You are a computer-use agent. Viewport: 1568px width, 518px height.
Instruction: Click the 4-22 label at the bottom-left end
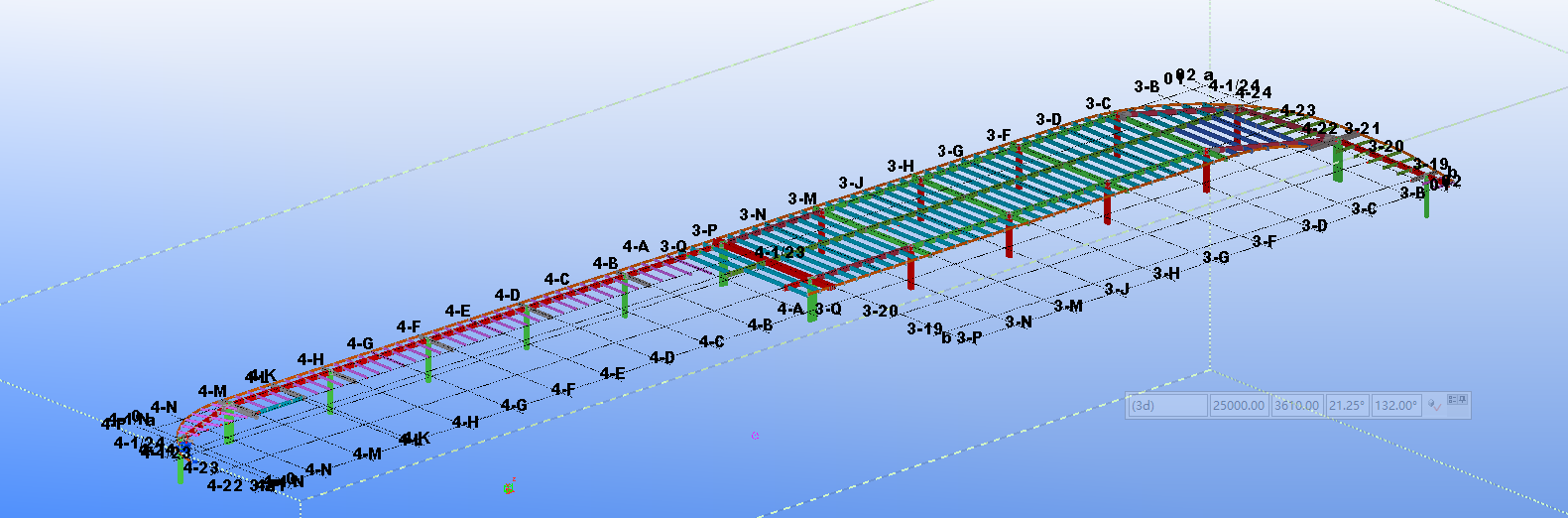click(225, 485)
